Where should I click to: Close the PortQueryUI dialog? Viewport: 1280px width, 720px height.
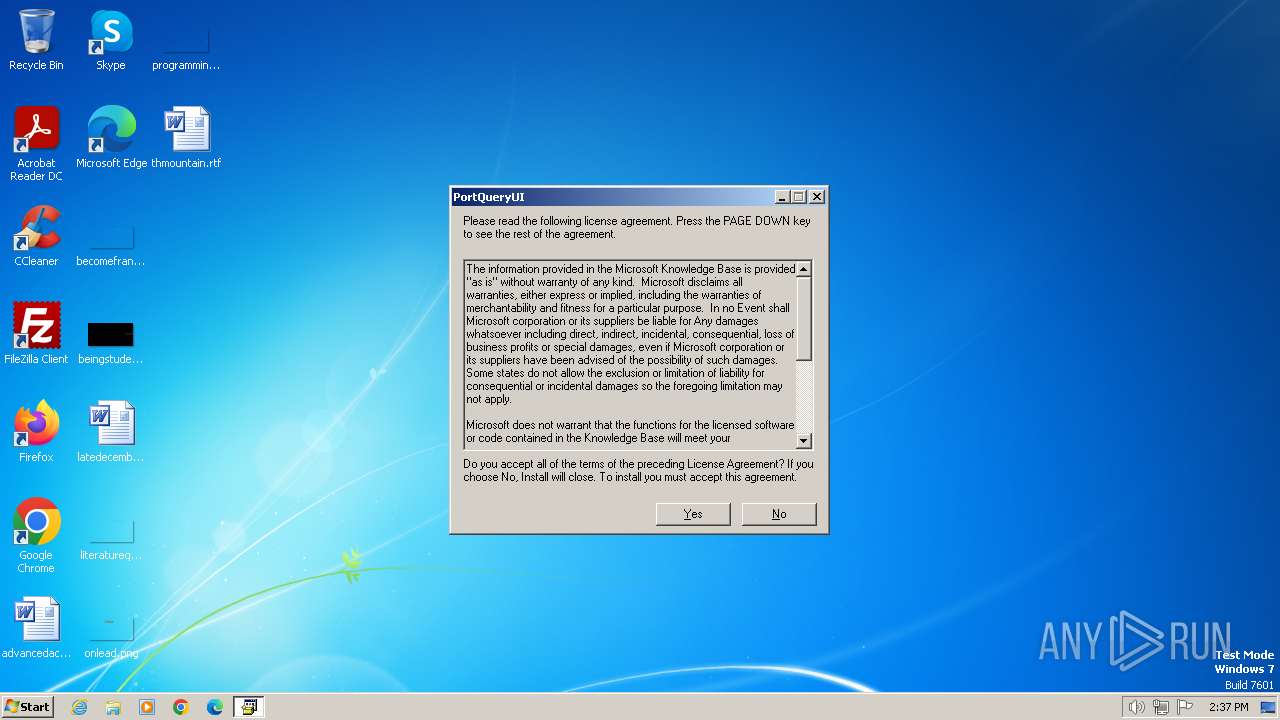(816, 197)
